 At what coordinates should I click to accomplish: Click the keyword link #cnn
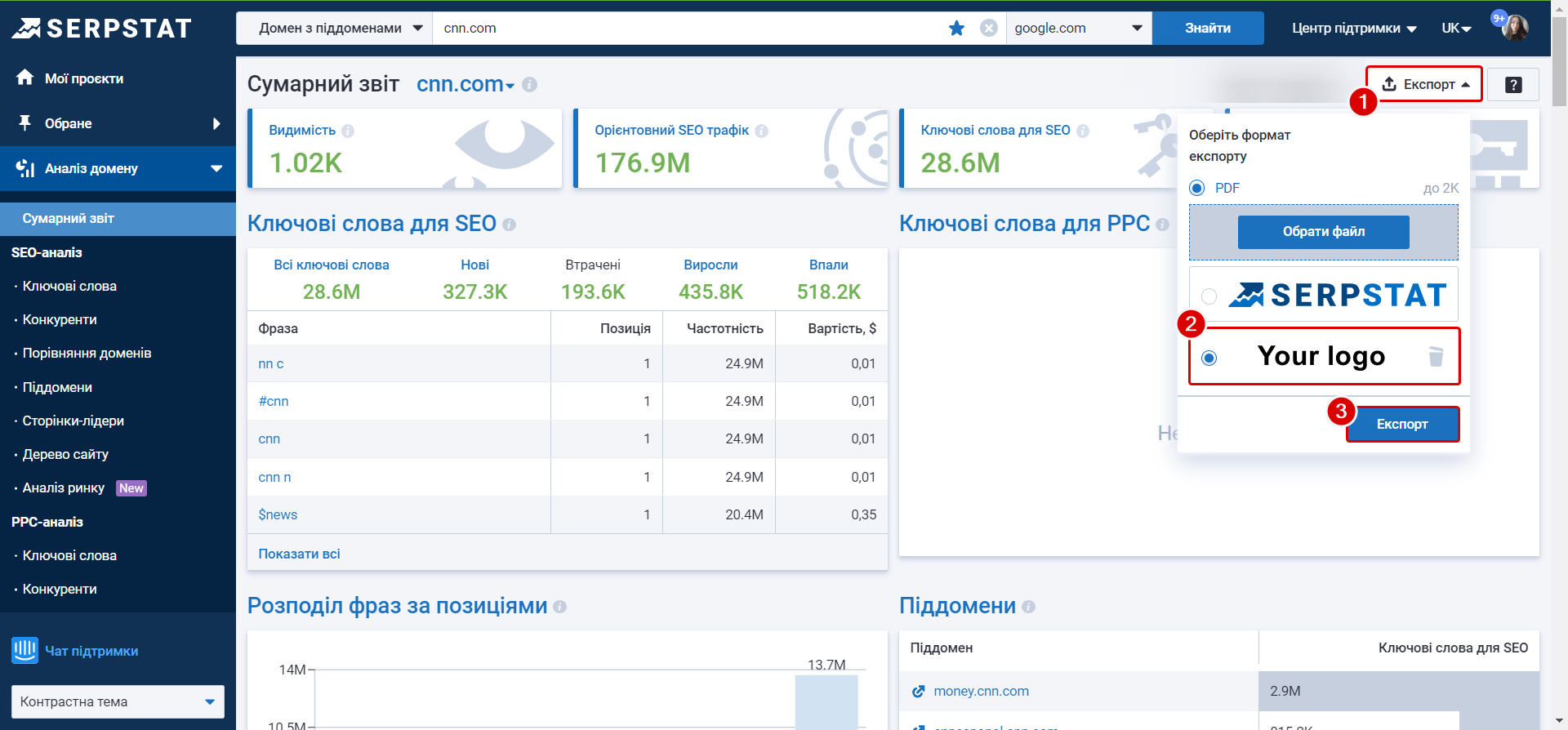[x=273, y=401]
